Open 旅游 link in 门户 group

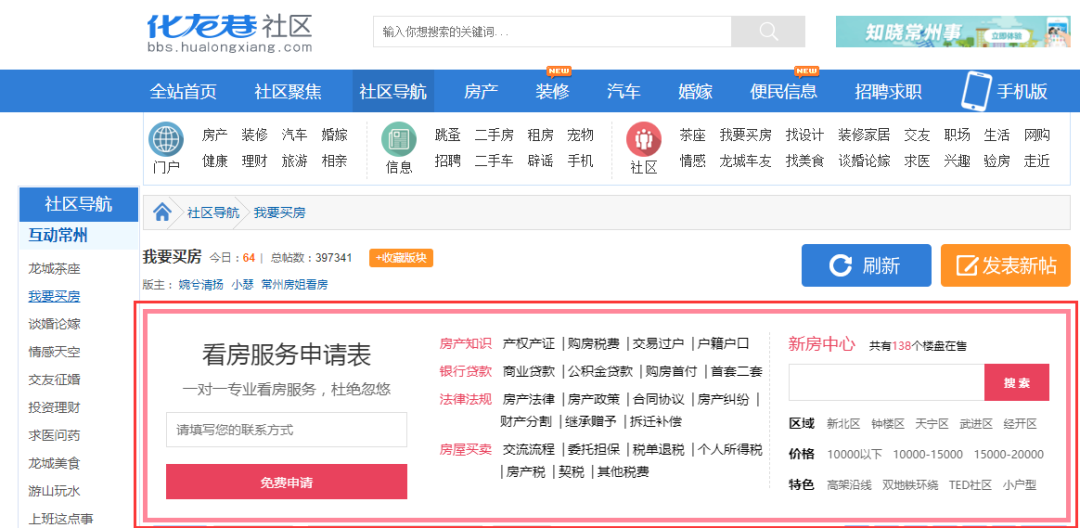[294, 161]
